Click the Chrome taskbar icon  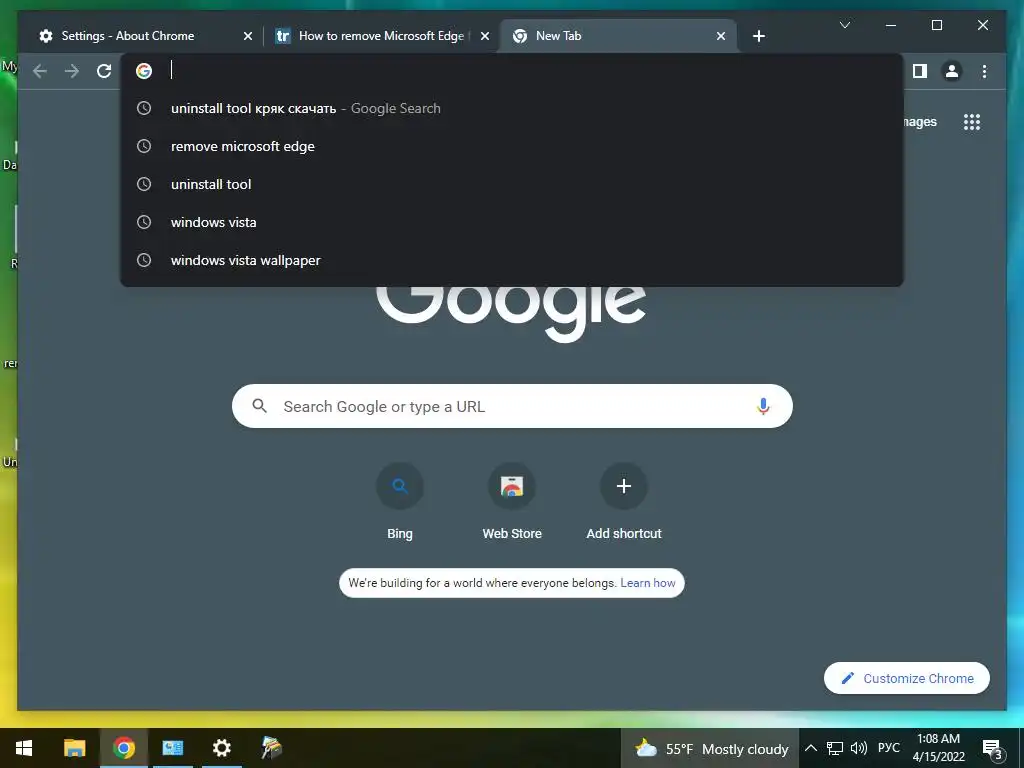pos(123,748)
